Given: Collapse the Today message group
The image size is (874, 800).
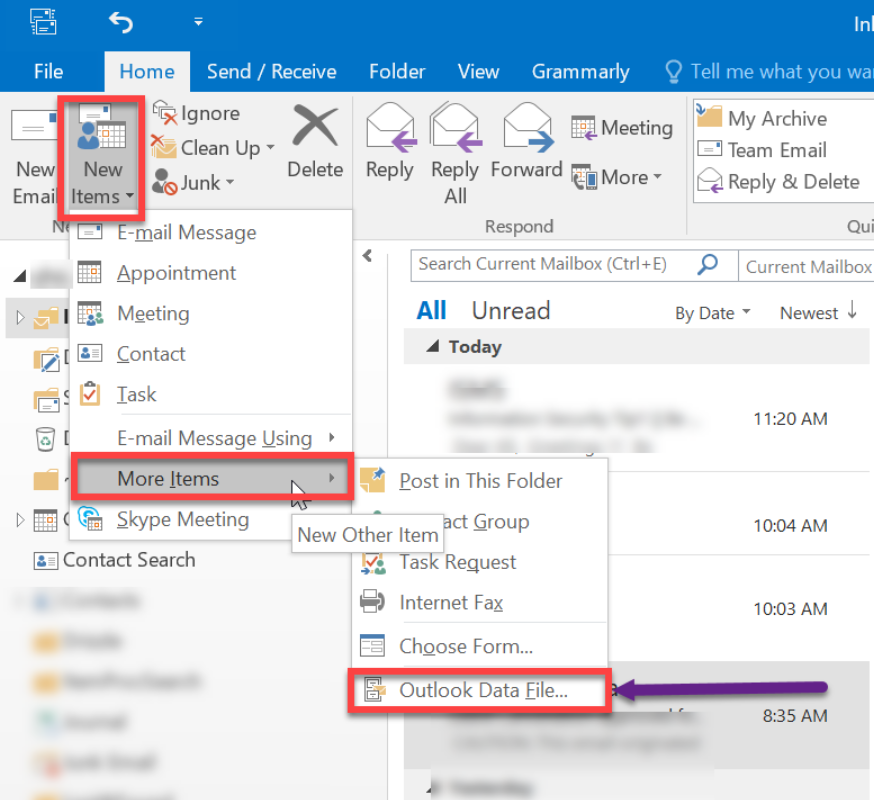Looking at the screenshot, I should 433,346.
